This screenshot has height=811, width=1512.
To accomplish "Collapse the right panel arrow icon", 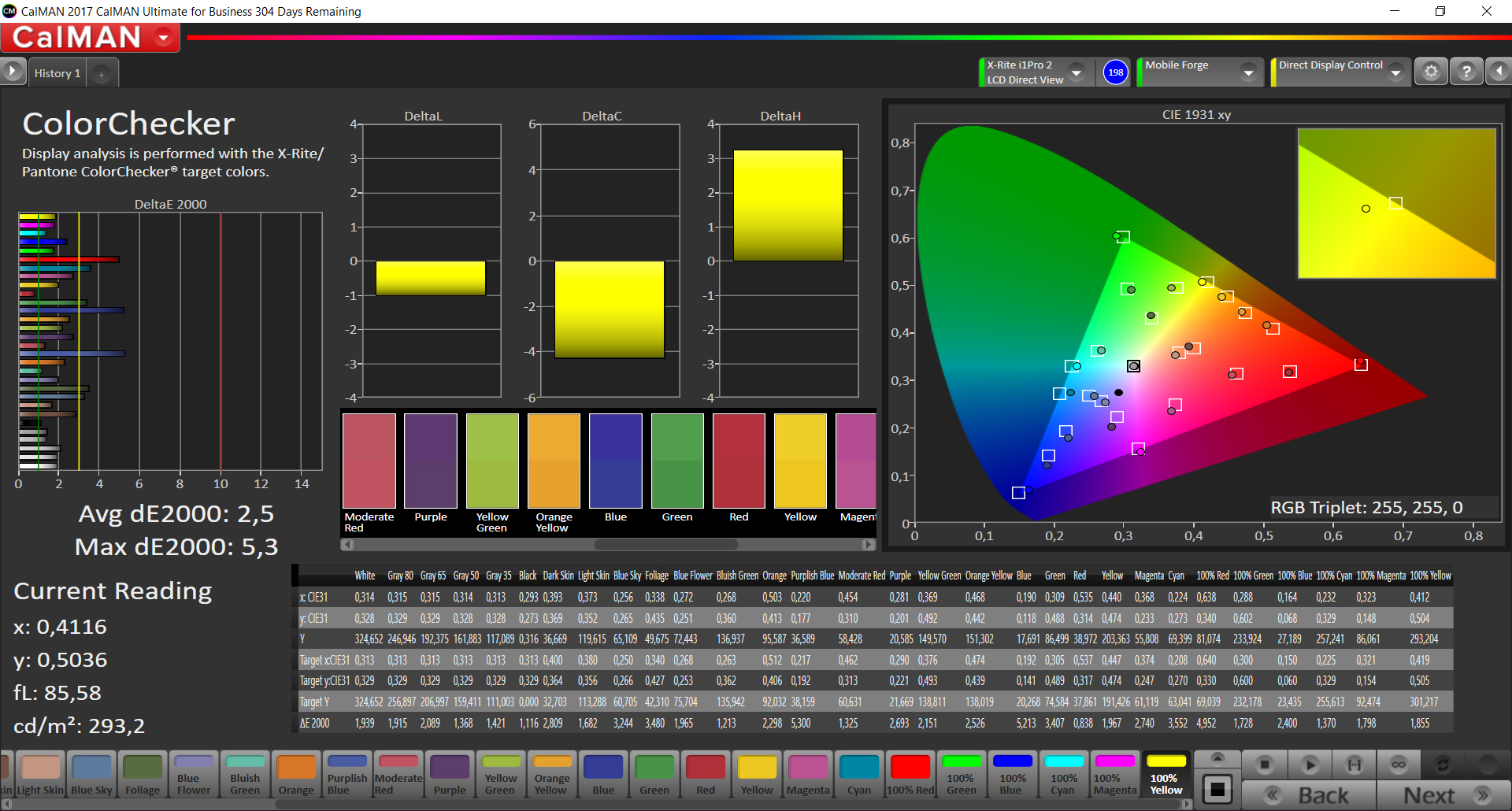I will (x=1498, y=72).
